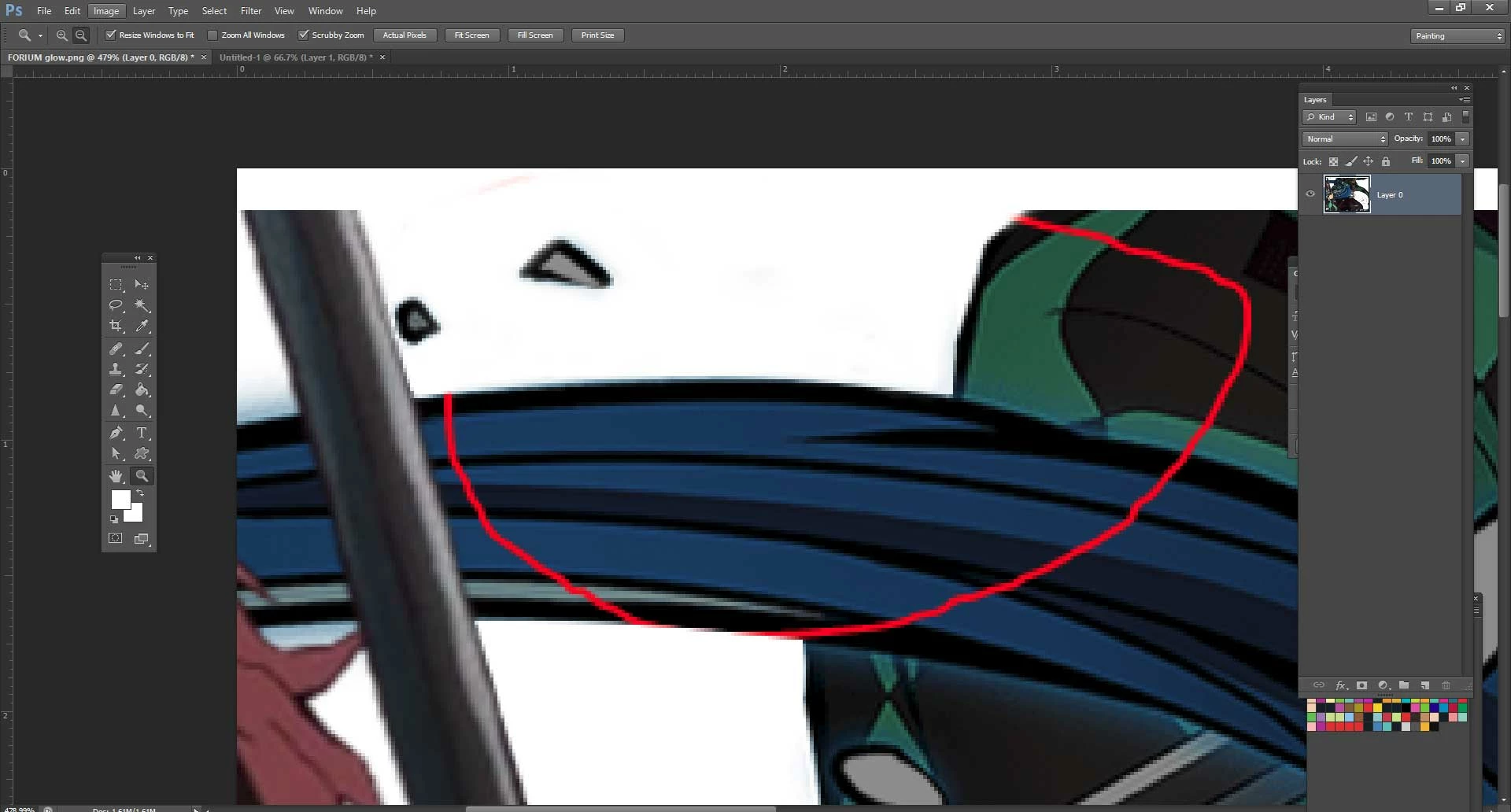Click the Zoom Out button in options bar

click(x=80, y=35)
